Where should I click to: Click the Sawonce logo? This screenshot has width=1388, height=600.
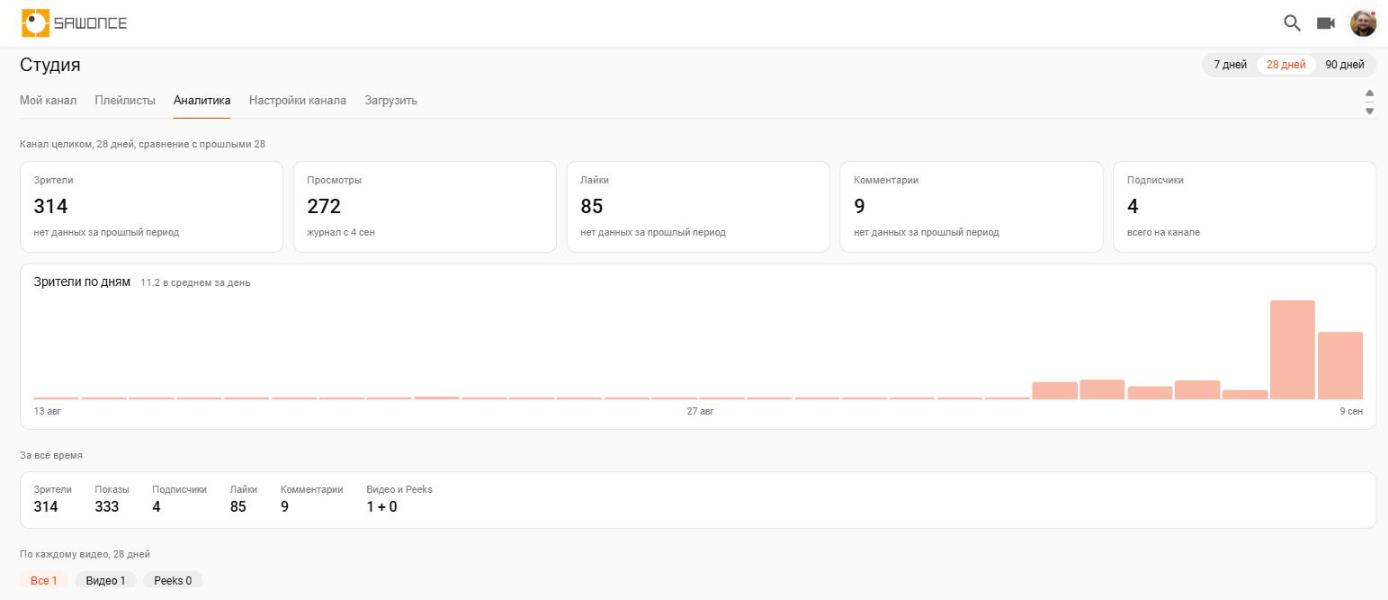click(74, 22)
